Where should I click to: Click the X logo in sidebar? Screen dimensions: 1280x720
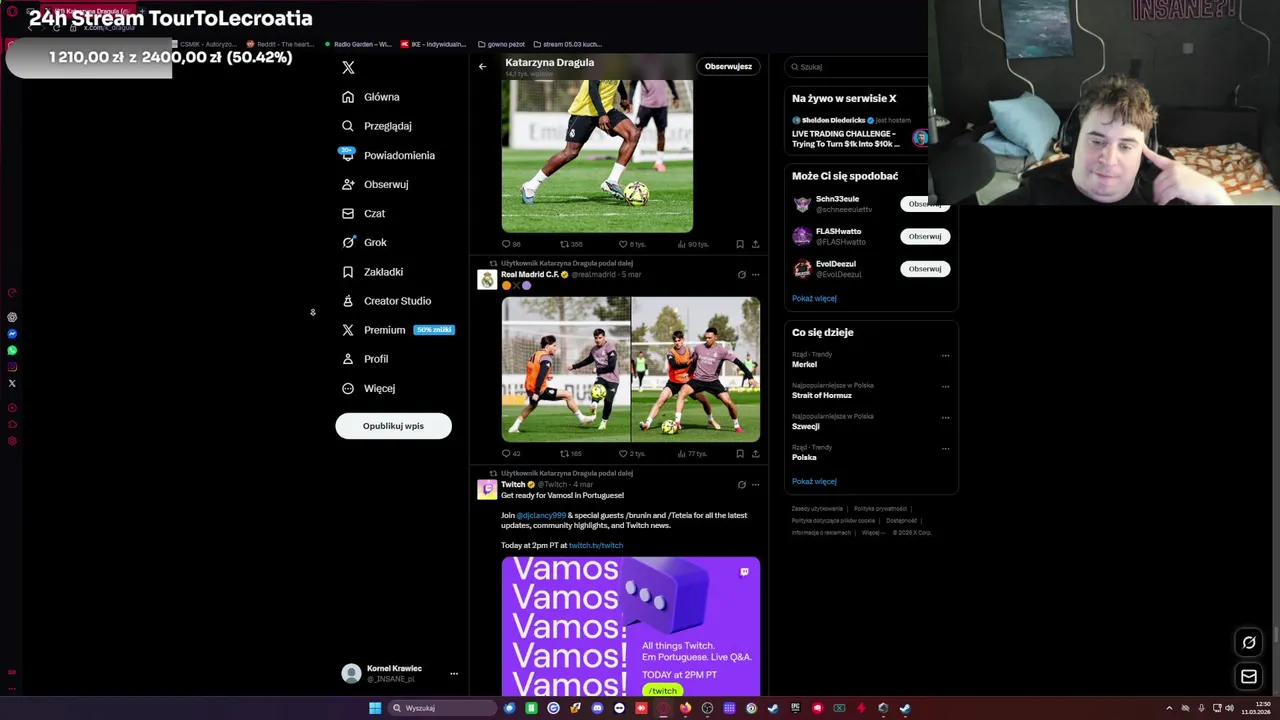pos(348,67)
